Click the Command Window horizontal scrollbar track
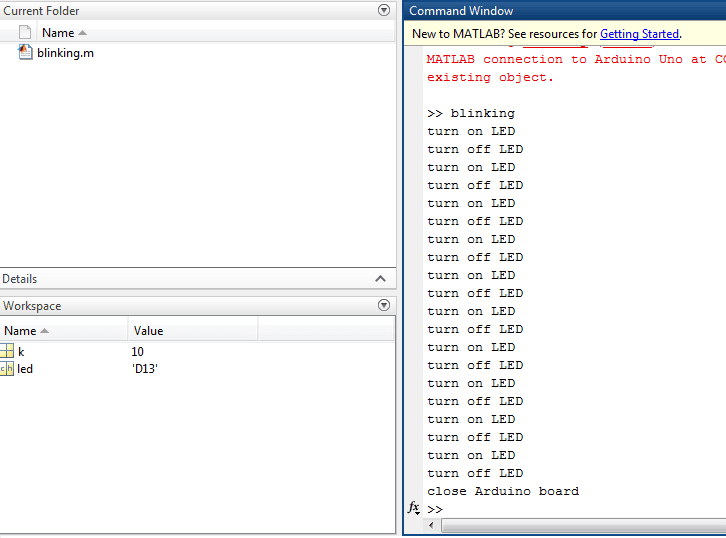The height and width of the screenshot is (538, 726). click(583, 525)
